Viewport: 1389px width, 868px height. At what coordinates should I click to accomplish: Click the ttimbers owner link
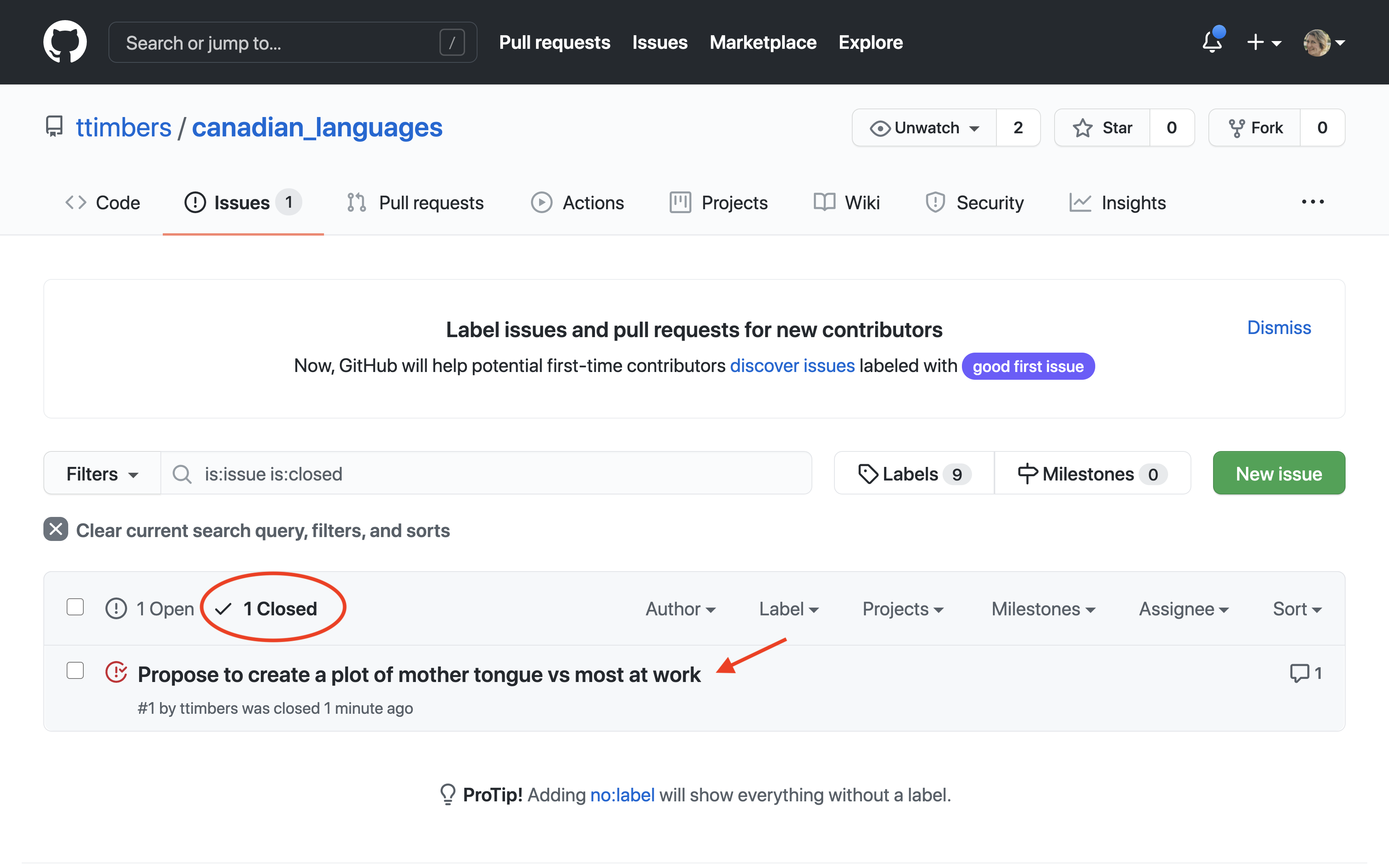[123, 127]
